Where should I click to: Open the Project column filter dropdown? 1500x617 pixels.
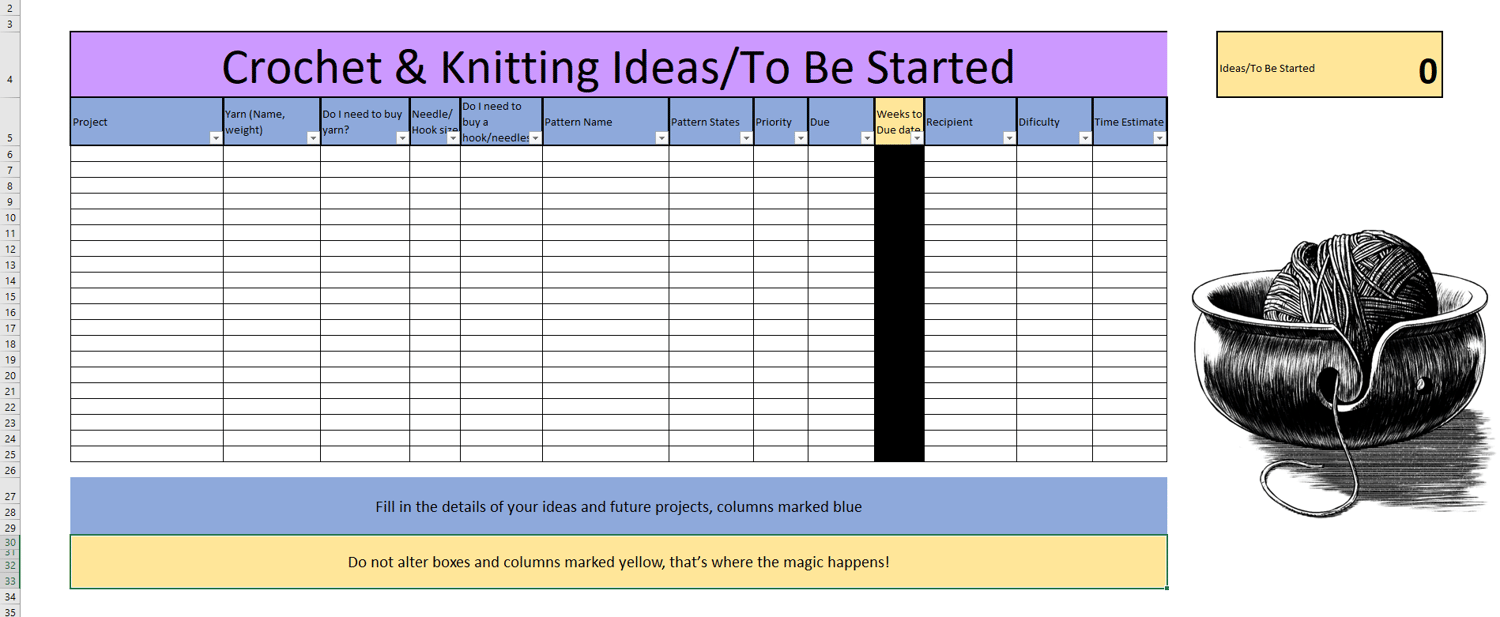coord(216,138)
